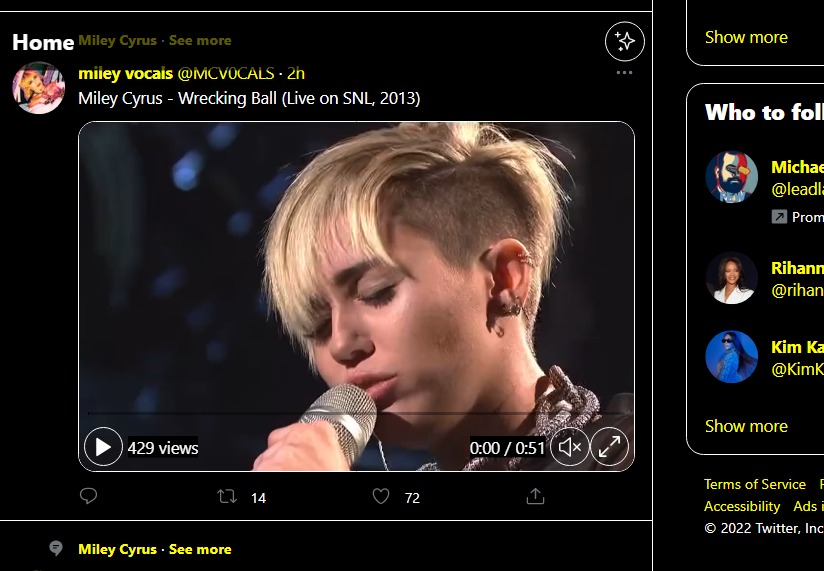Reply to the miley vocals tweet
This screenshot has height=571, width=824.
point(88,496)
